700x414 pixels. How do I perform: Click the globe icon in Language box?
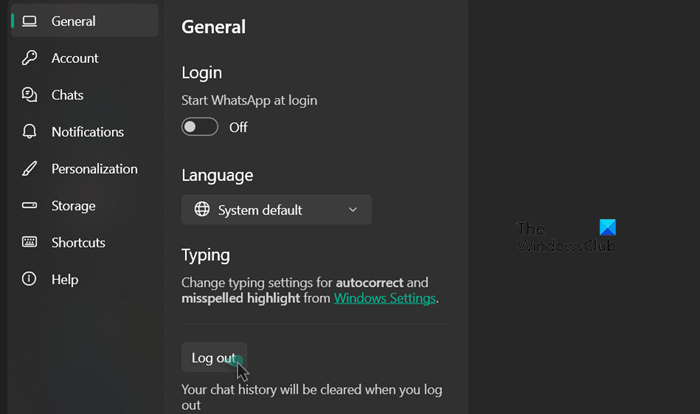click(x=202, y=210)
